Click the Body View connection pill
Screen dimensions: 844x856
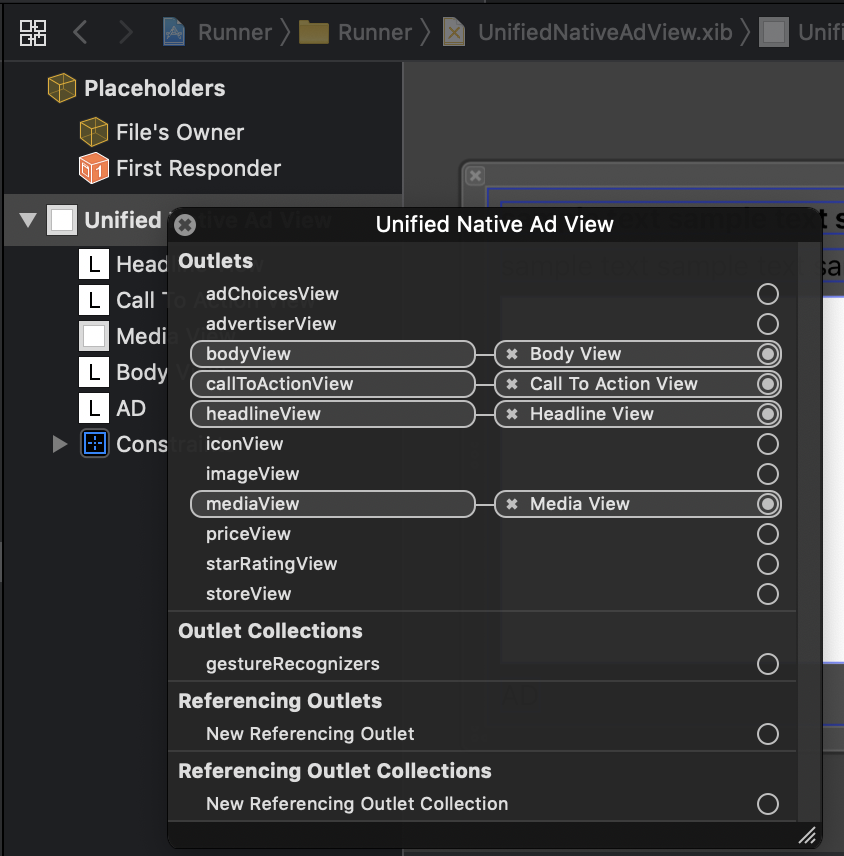pyautogui.click(x=638, y=354)
